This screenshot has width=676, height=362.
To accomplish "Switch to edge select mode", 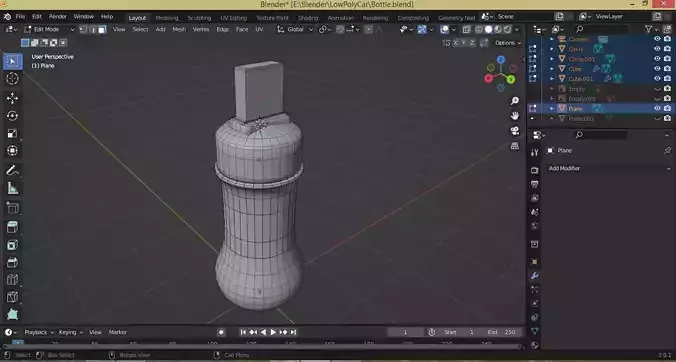I will point(93,29).
